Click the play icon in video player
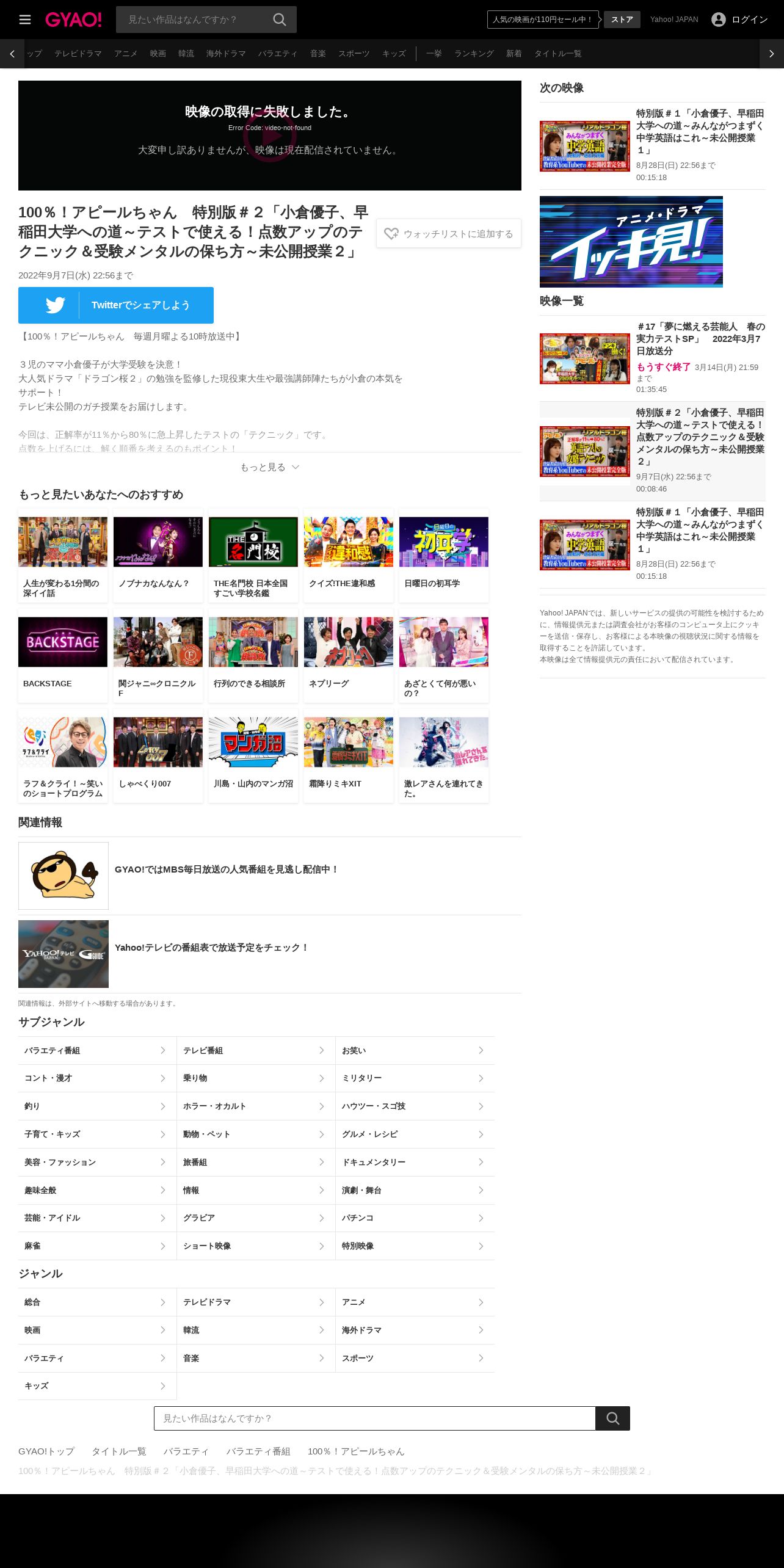This screenshot has height=1568, width=784. tap(270, 136)
